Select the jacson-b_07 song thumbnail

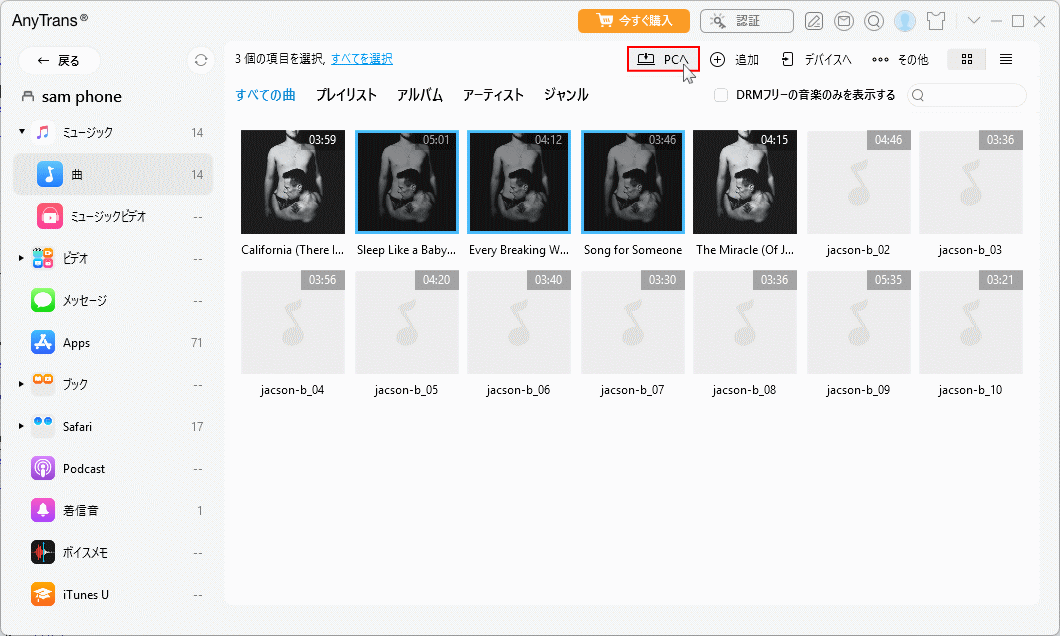(x=633, y=322)
